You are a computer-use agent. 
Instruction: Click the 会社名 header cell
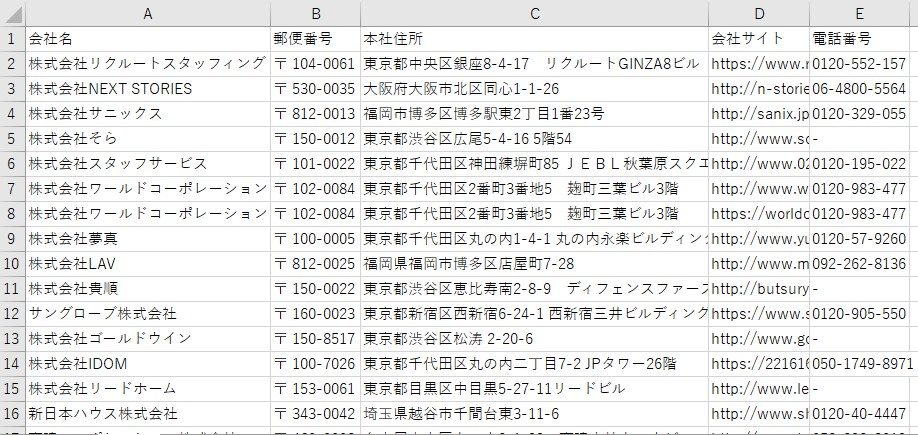click(148, 39)
